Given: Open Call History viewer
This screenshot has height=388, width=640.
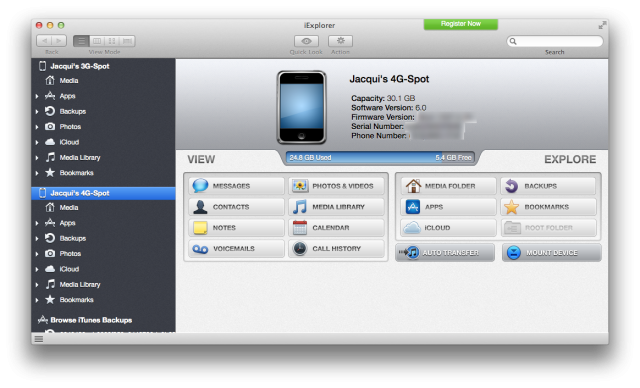Looking at the screenshot, I should click(x=336, y=248).
